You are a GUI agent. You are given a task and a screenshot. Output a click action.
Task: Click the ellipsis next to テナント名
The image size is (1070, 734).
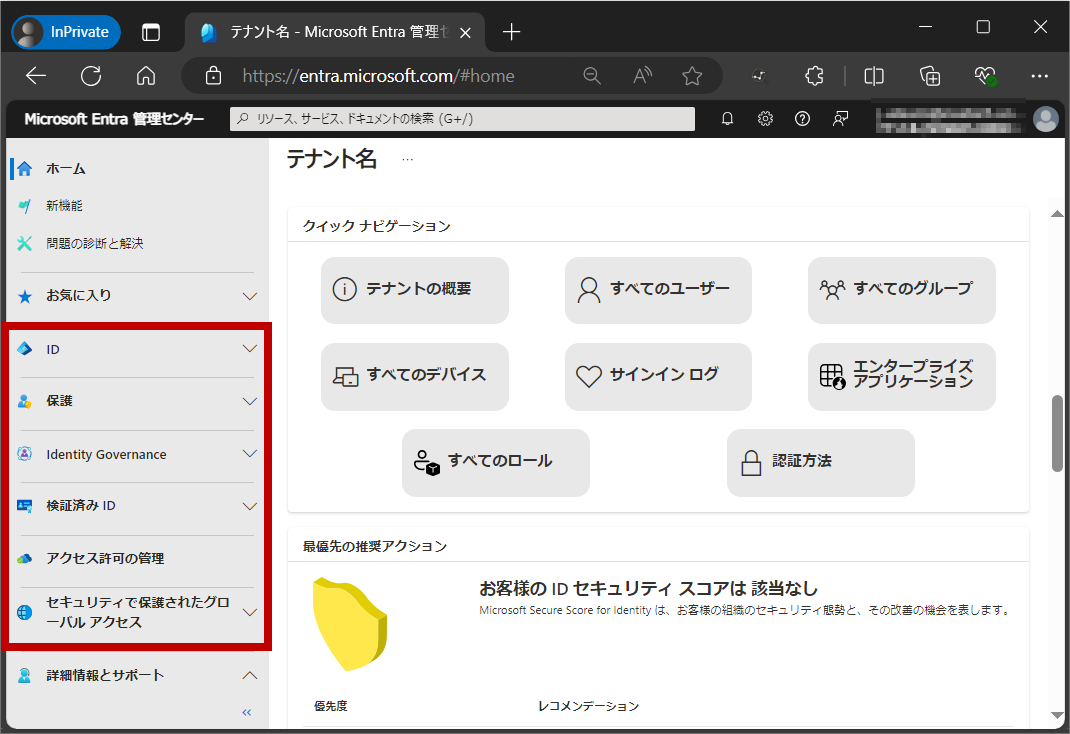[407, 160]
